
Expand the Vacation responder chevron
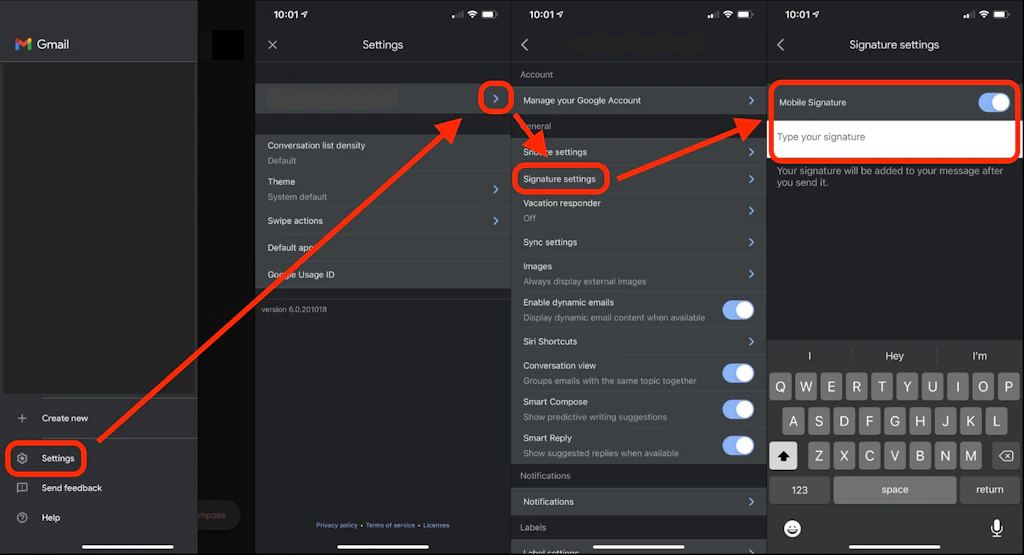click(751, 210)
